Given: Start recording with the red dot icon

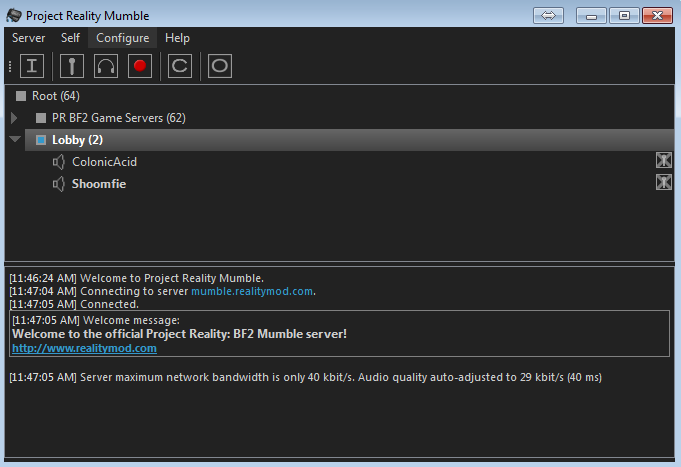Looking at the screenshot, I should (x=140, y=66).
